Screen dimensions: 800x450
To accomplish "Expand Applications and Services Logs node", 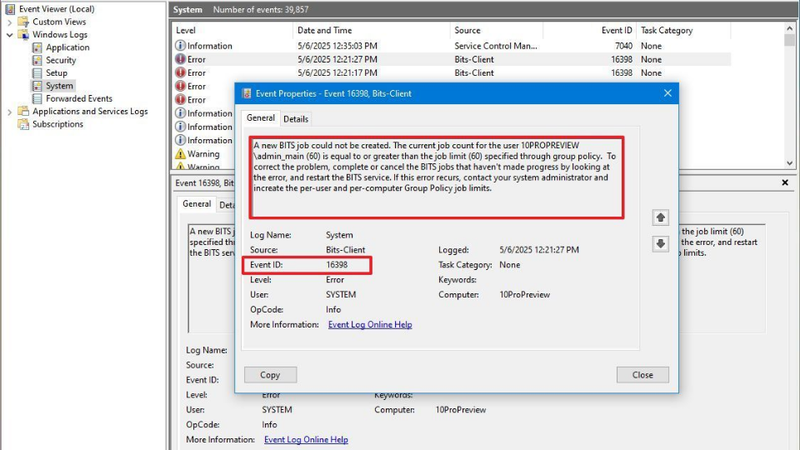I will (x=9, y=112).
